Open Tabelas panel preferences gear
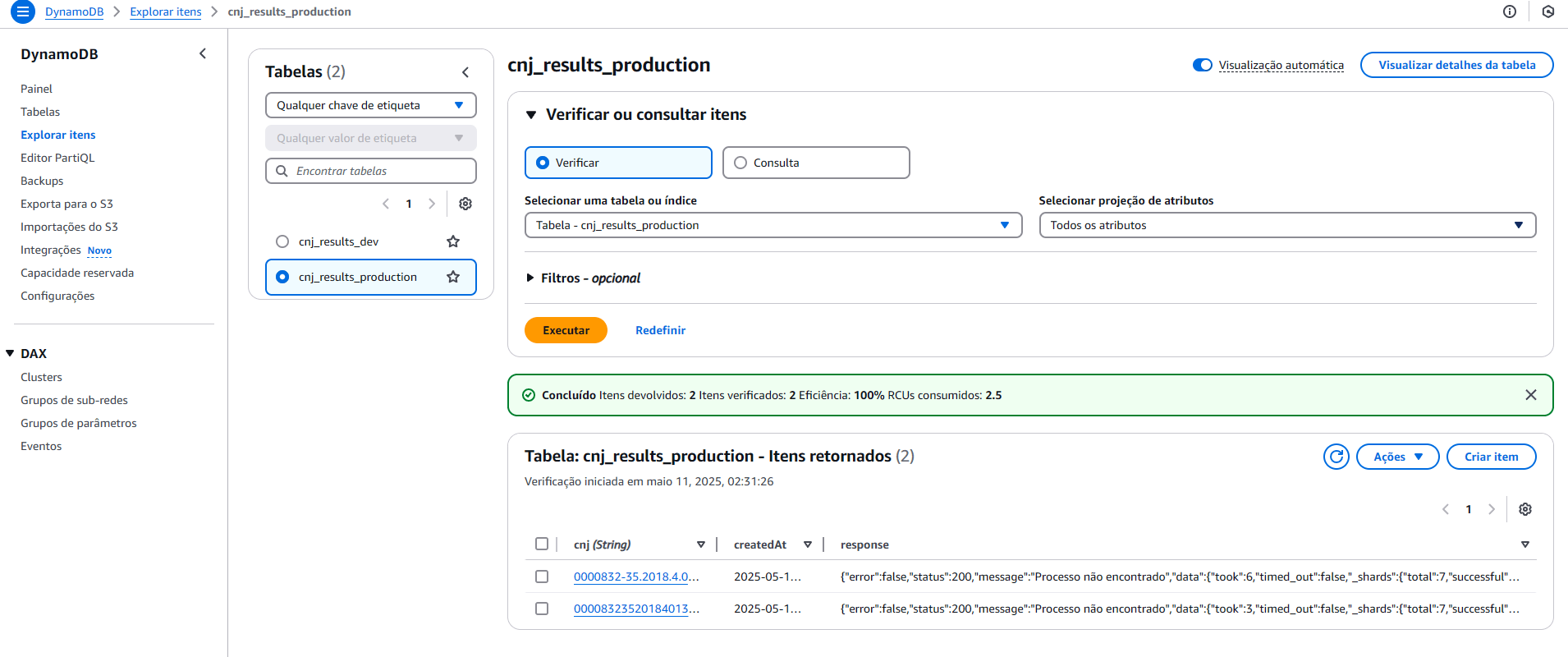1568x657 pixels. coord(465,204)
